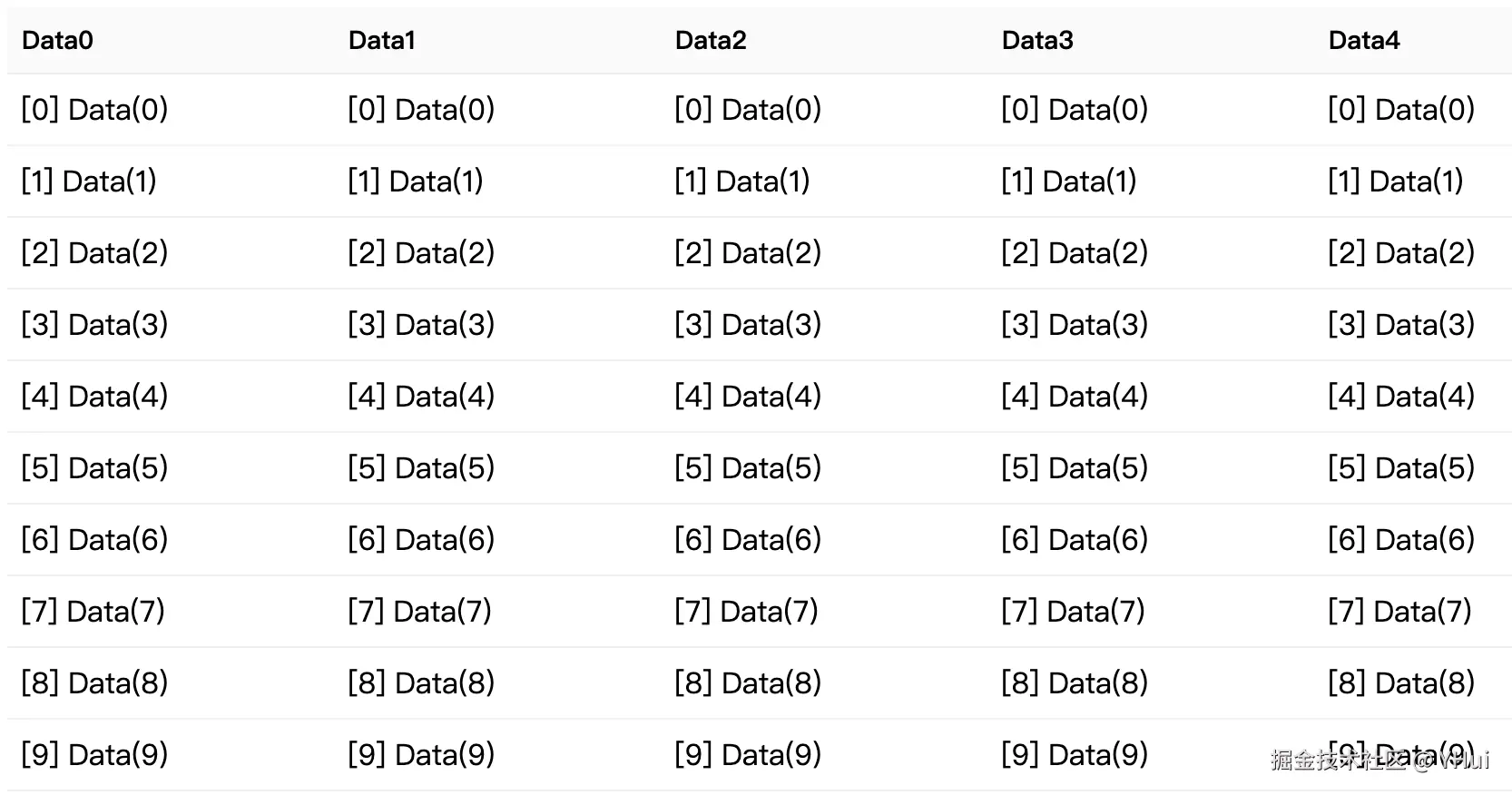Click [9] Data(9) cell in Data3 column
Image resolution: width=1512 pixels, height=795 pixels.
1075,755
